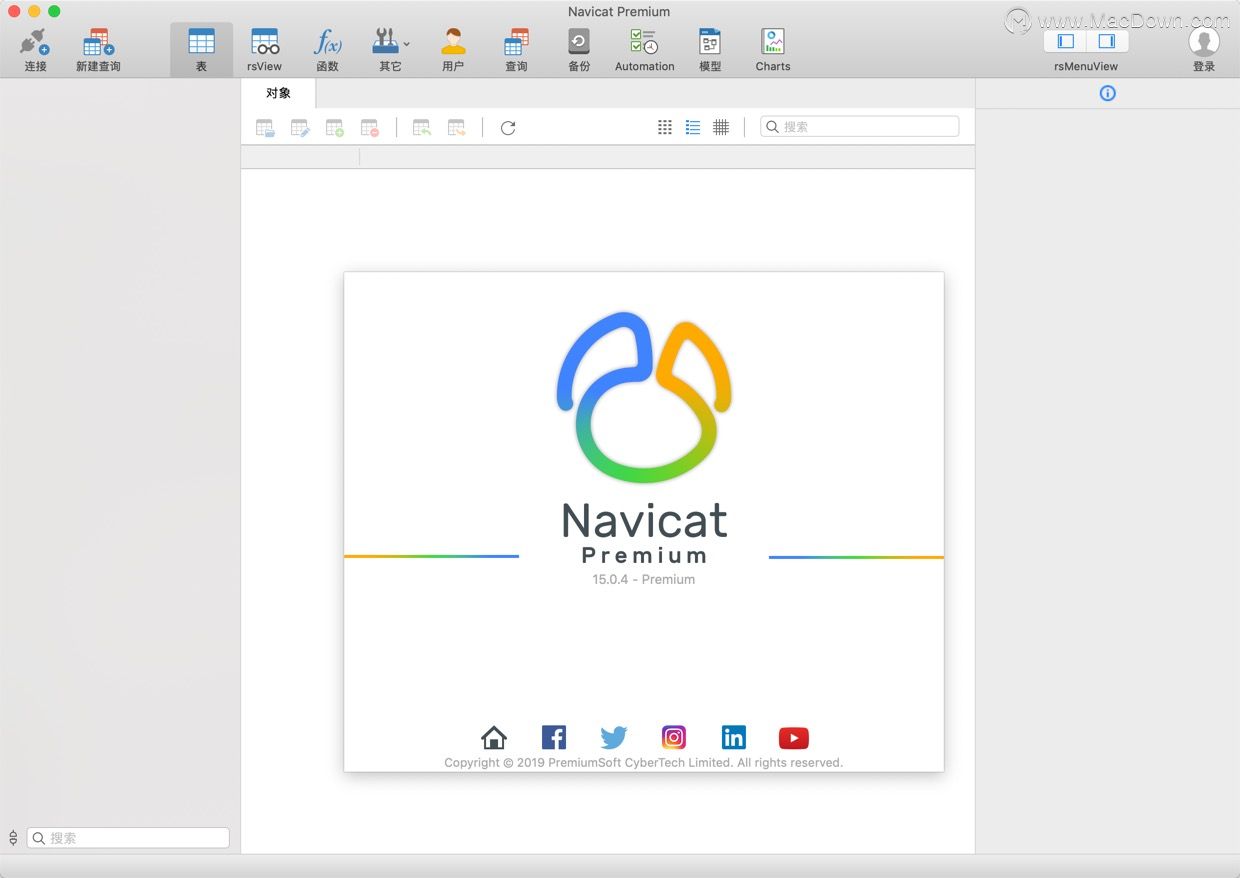Open the YouTube icon link
Viewport: 1240px width, 878px height.
(x=793, y=738)
